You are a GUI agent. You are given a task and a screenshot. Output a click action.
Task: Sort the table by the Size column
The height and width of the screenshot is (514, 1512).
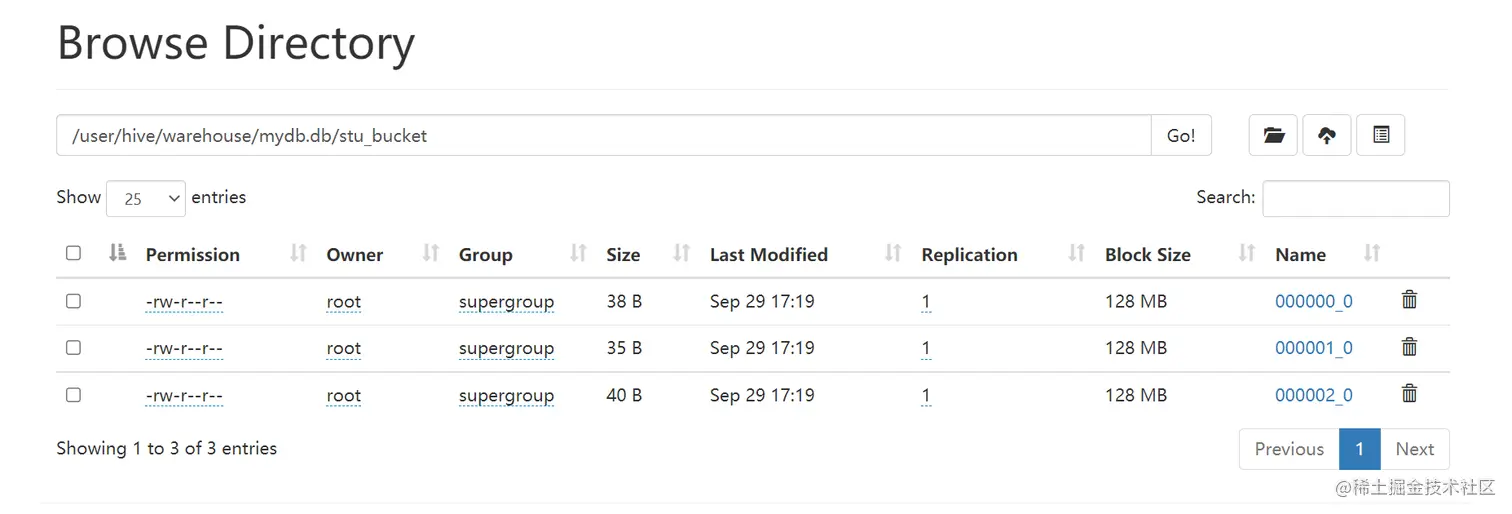623,255
